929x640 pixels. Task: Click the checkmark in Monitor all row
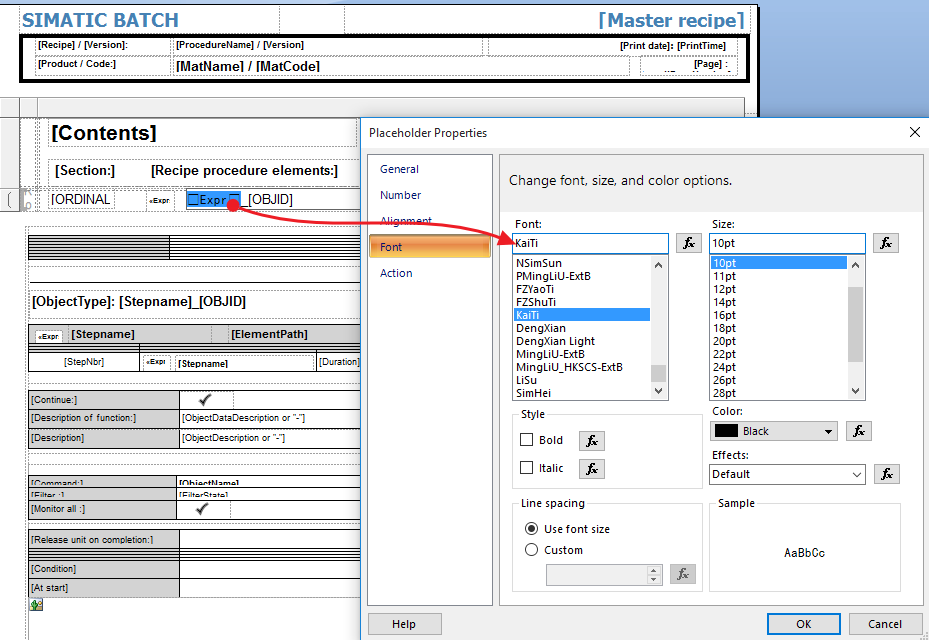click(x=202, y=508)
